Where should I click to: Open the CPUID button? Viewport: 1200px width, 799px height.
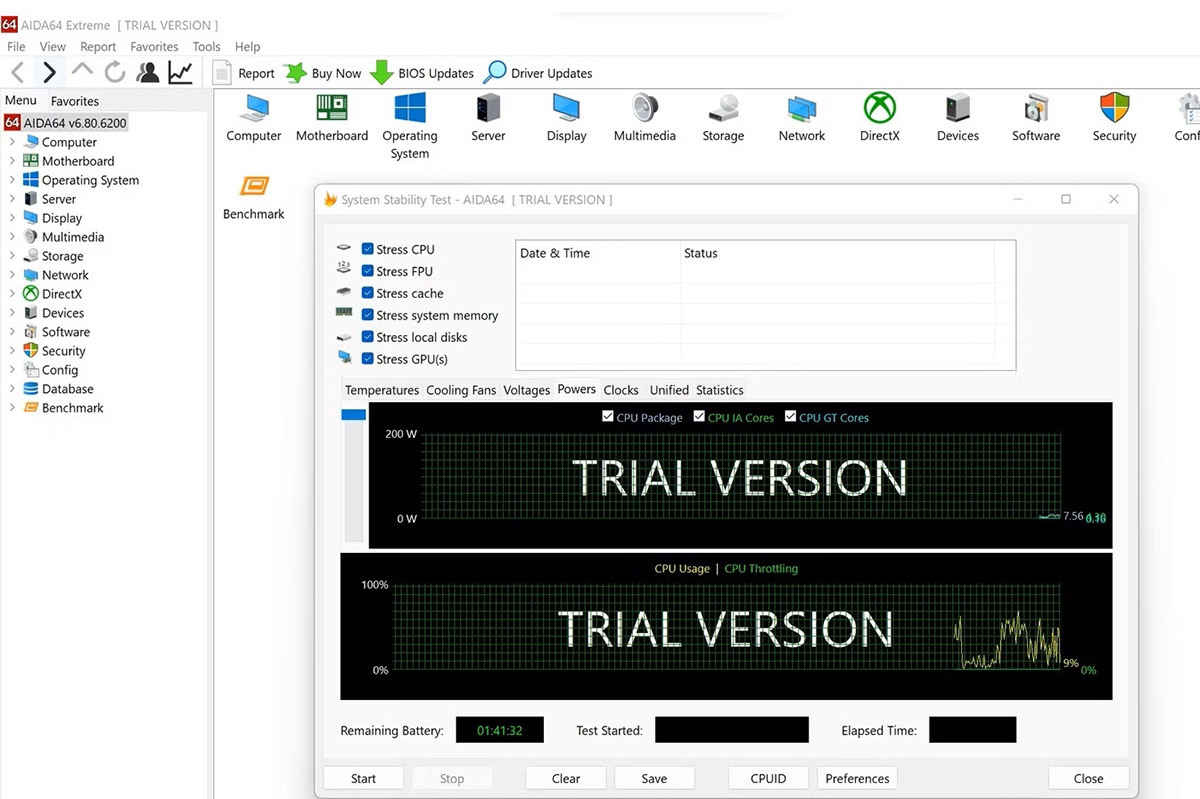768,778
